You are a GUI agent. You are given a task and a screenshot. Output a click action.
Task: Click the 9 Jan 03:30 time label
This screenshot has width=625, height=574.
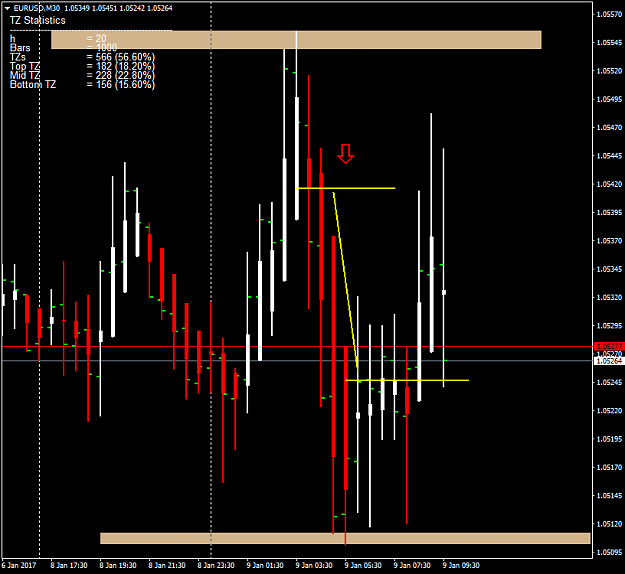[314, 565]
